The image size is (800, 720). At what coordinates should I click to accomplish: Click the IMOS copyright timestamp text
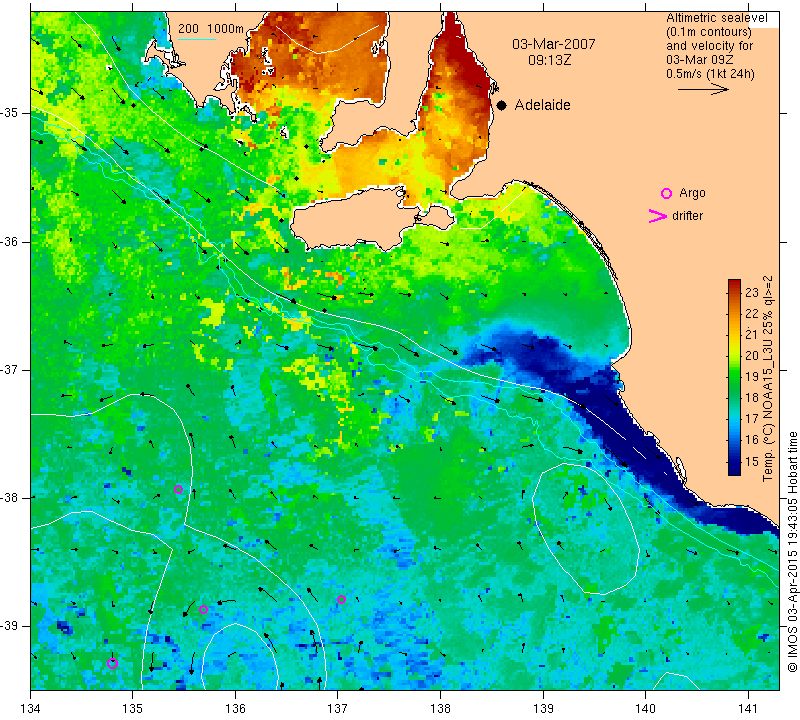click(792, 551)
